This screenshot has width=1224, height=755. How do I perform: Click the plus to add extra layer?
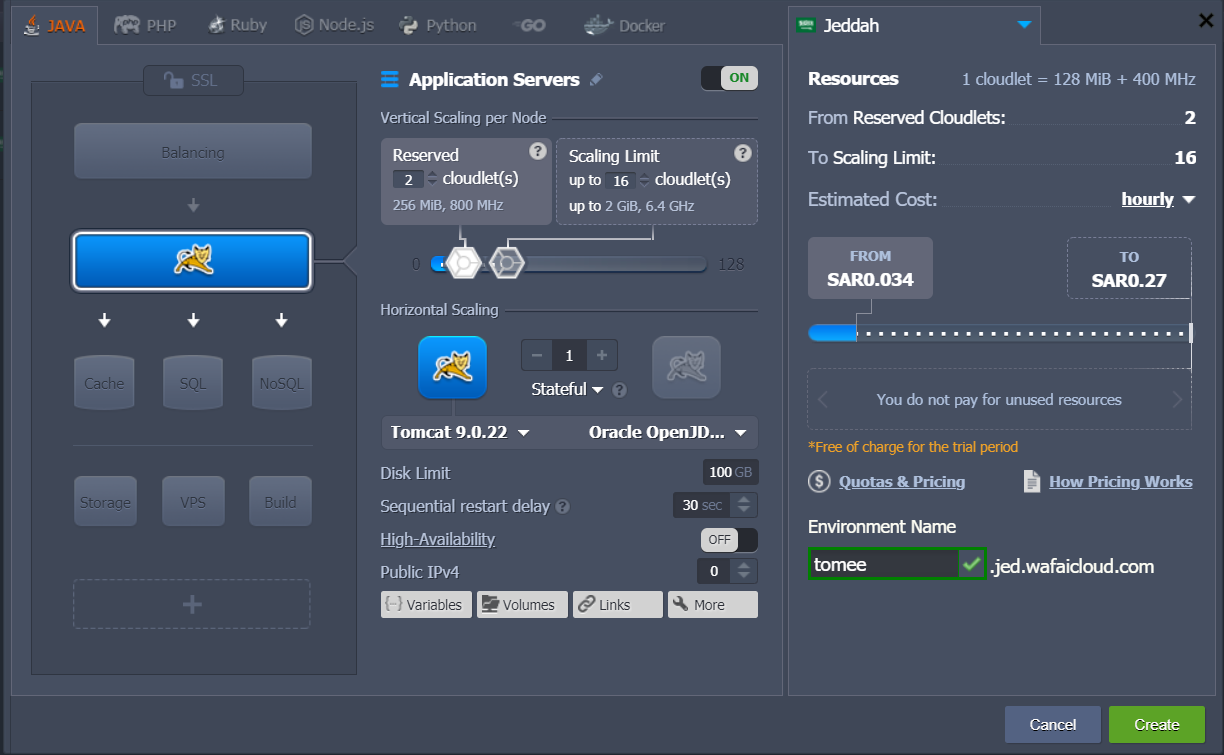pyautogui.click(x=192, y=604)
